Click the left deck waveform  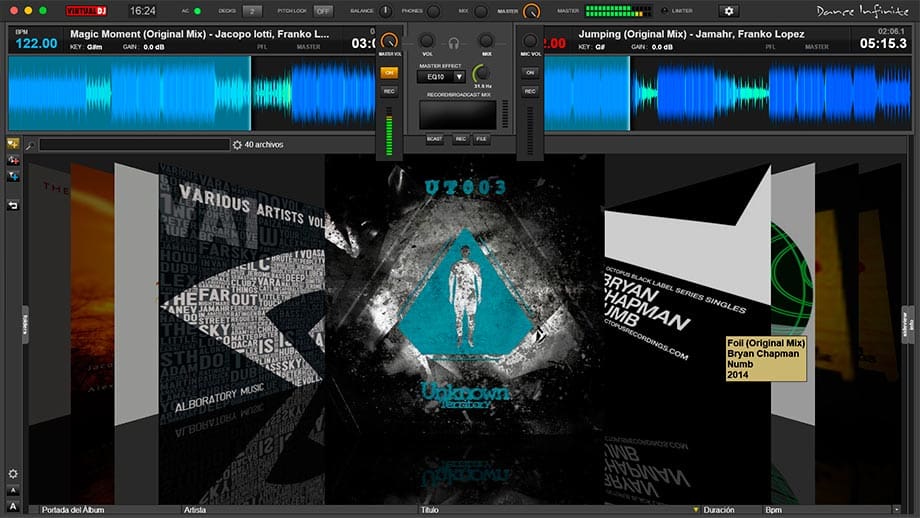(x=191, y=93)
